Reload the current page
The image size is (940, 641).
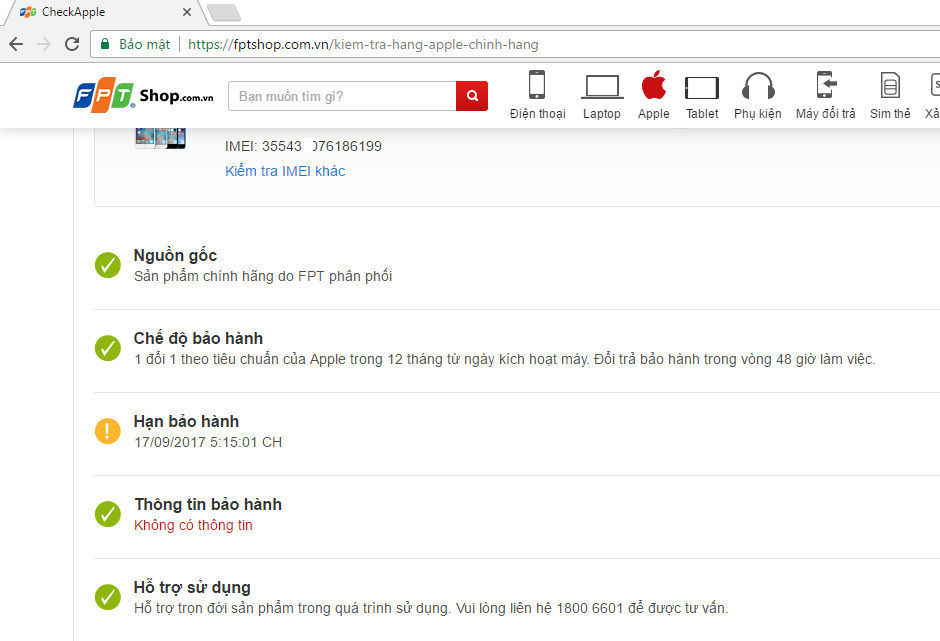tap(72, 44)
